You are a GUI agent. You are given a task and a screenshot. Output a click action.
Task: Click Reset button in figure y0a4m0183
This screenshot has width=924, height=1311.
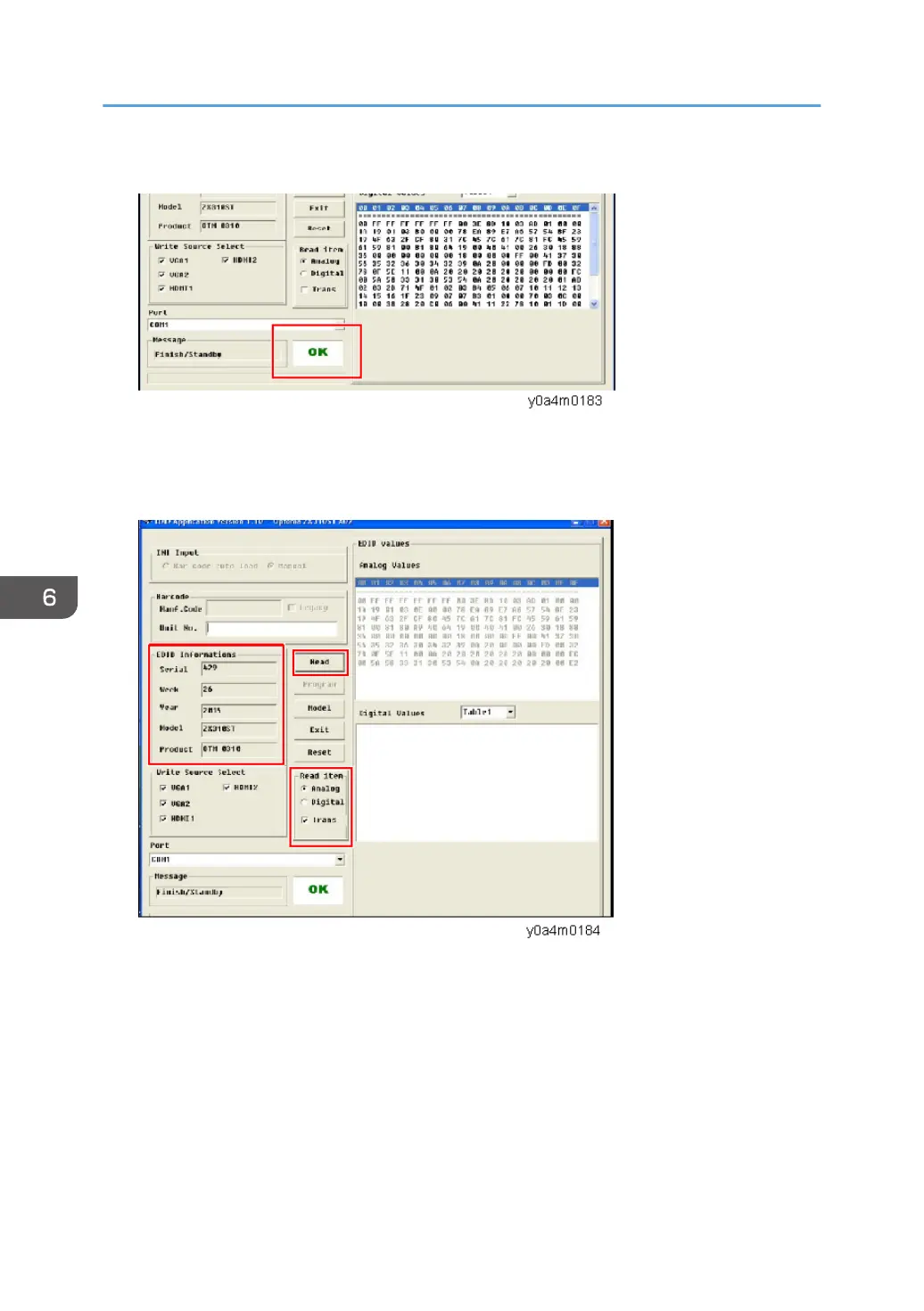tap(318, 228)
